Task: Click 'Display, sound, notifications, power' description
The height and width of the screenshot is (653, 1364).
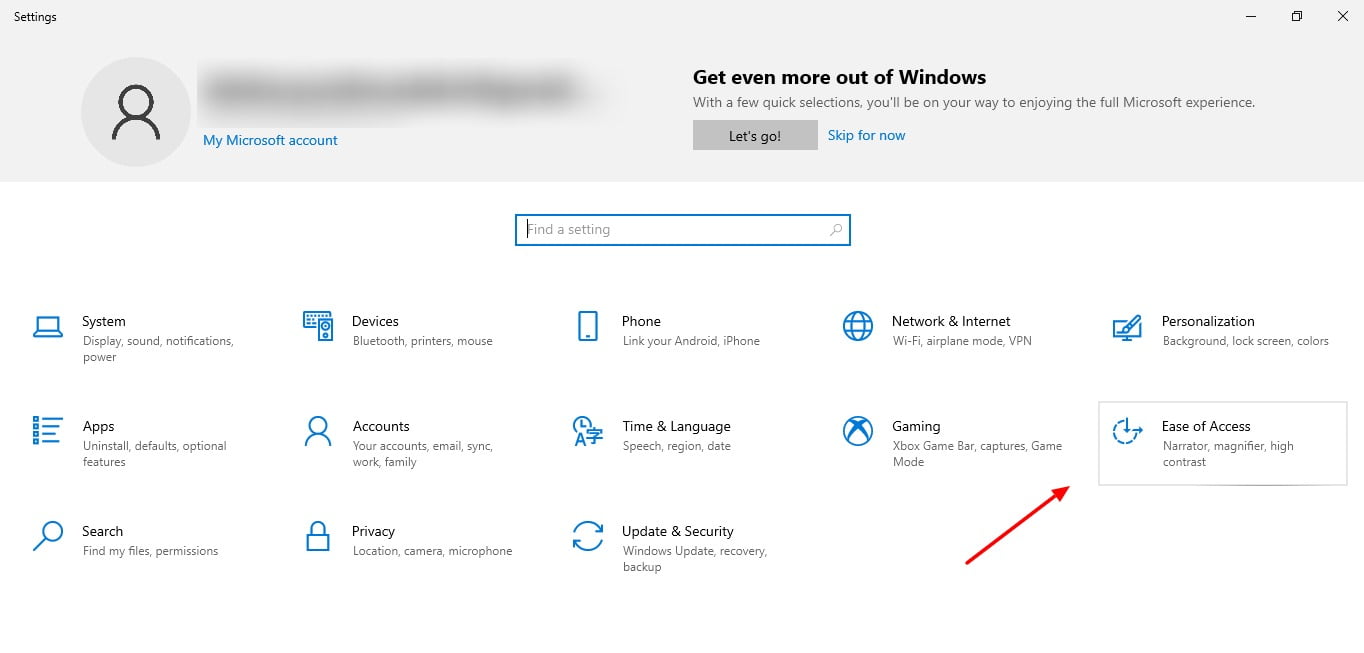Action: click(x=158, y=349)
